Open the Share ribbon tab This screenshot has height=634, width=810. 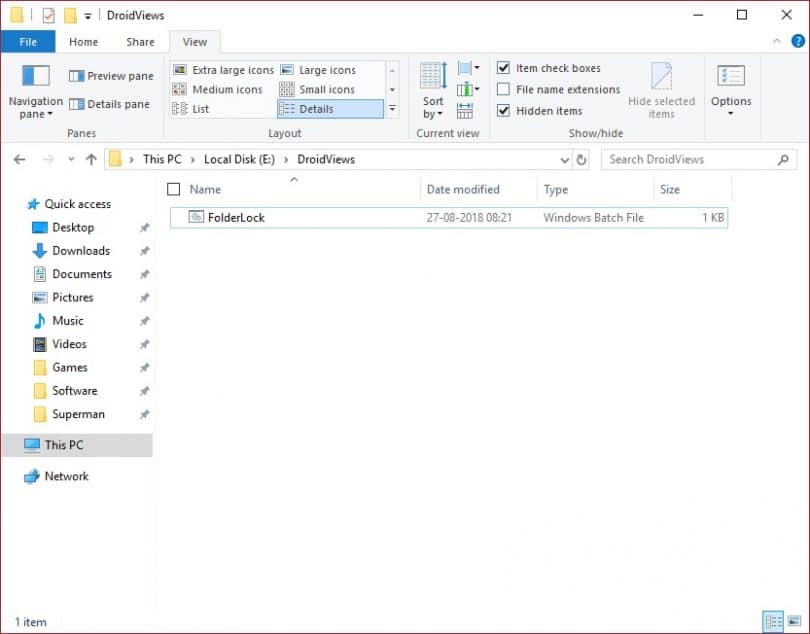coord(140,41)
